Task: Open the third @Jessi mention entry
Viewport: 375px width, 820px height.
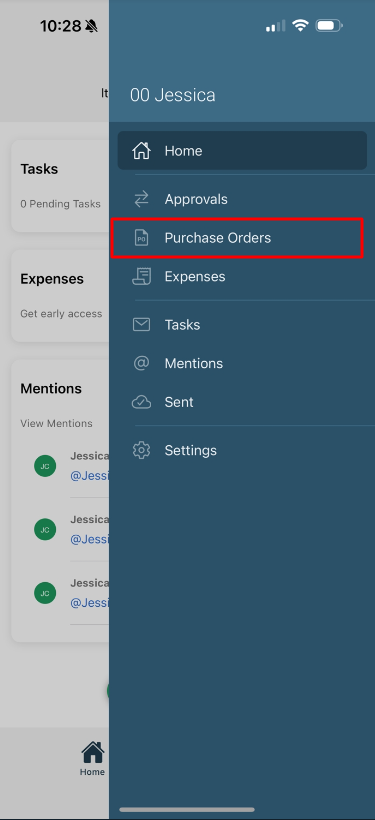Action: pyautogui.click(x=89, y=602)
